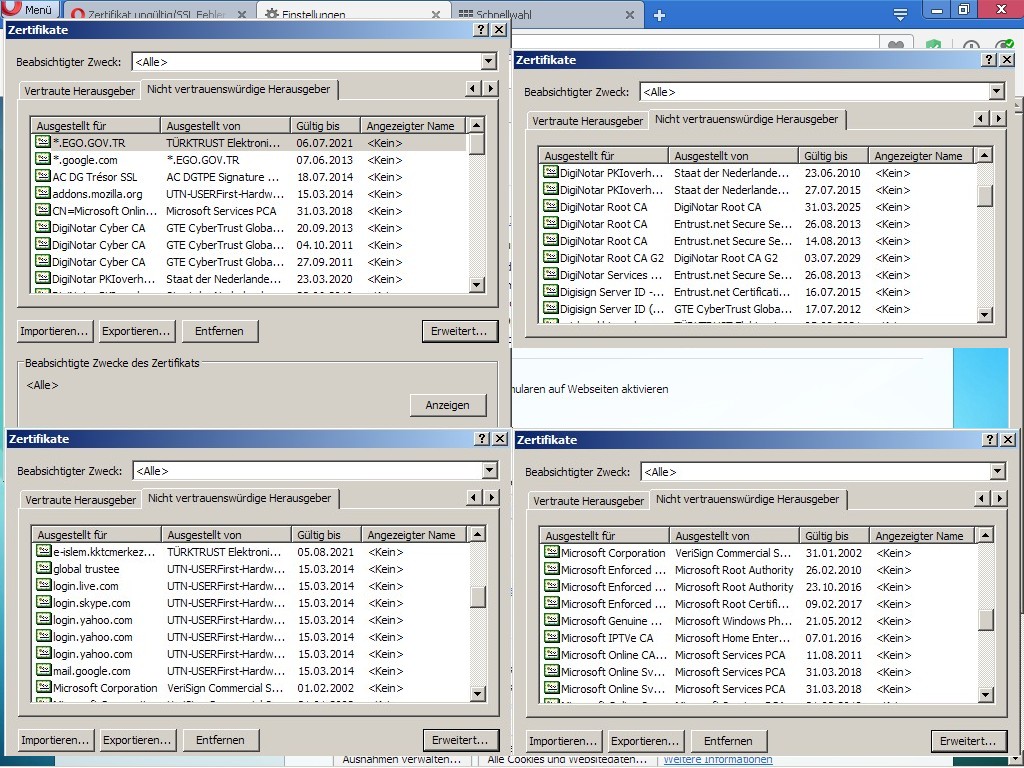Click the certificate icon beside mail.google.com
The image size is (1024, 768).
[x=44, y=670]
